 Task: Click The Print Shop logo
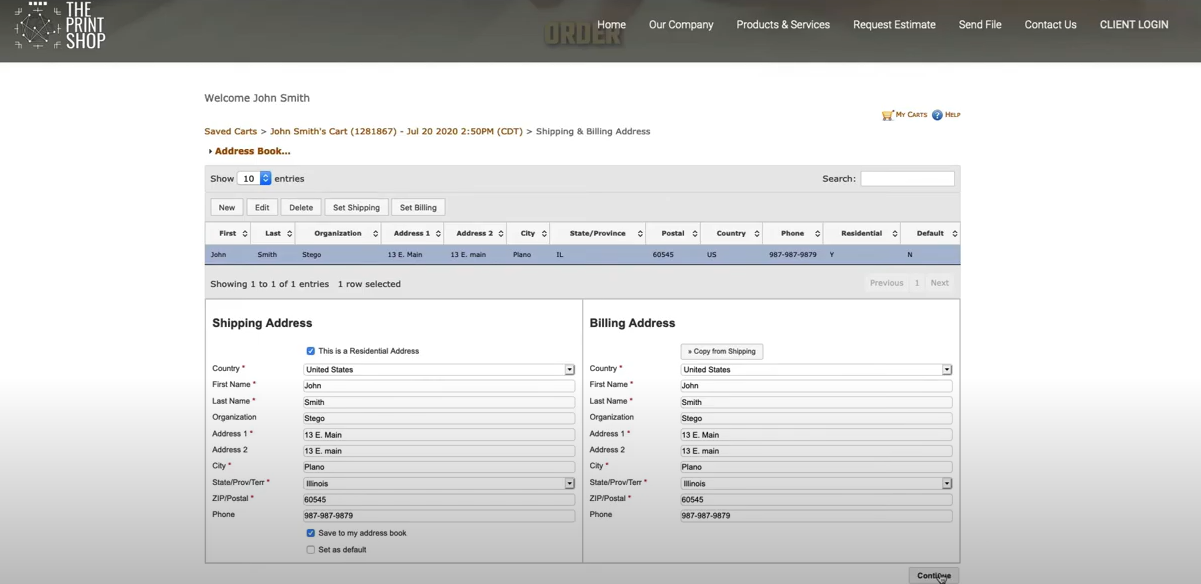(x=58, y=27)
